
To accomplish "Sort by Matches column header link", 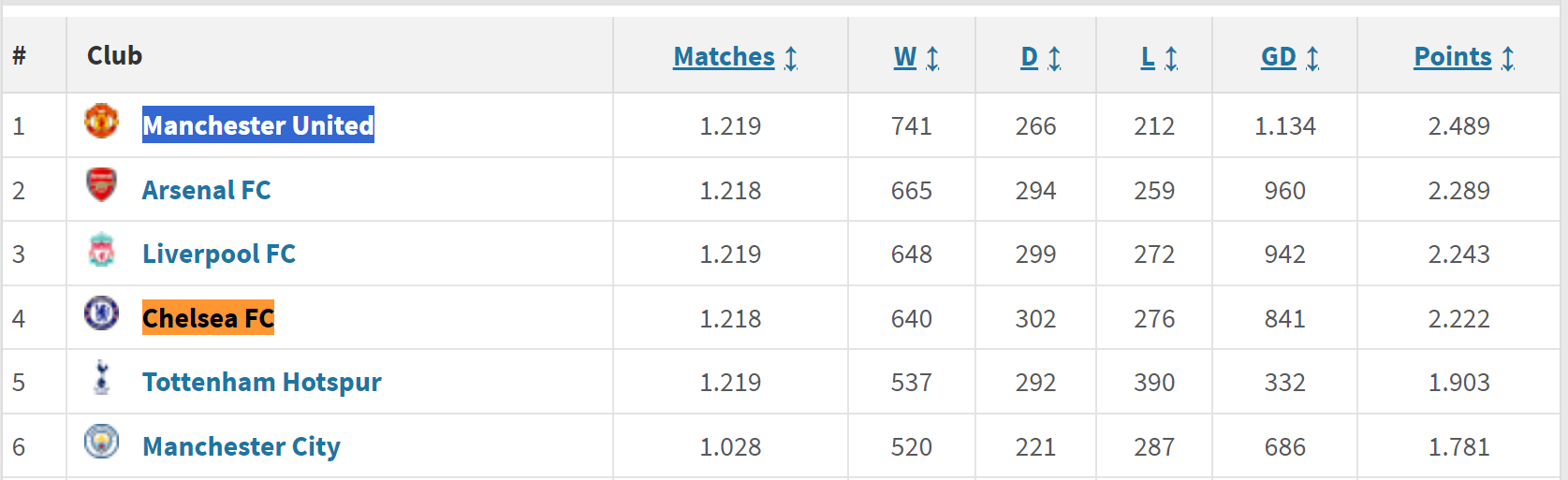I will click(724, 57).
